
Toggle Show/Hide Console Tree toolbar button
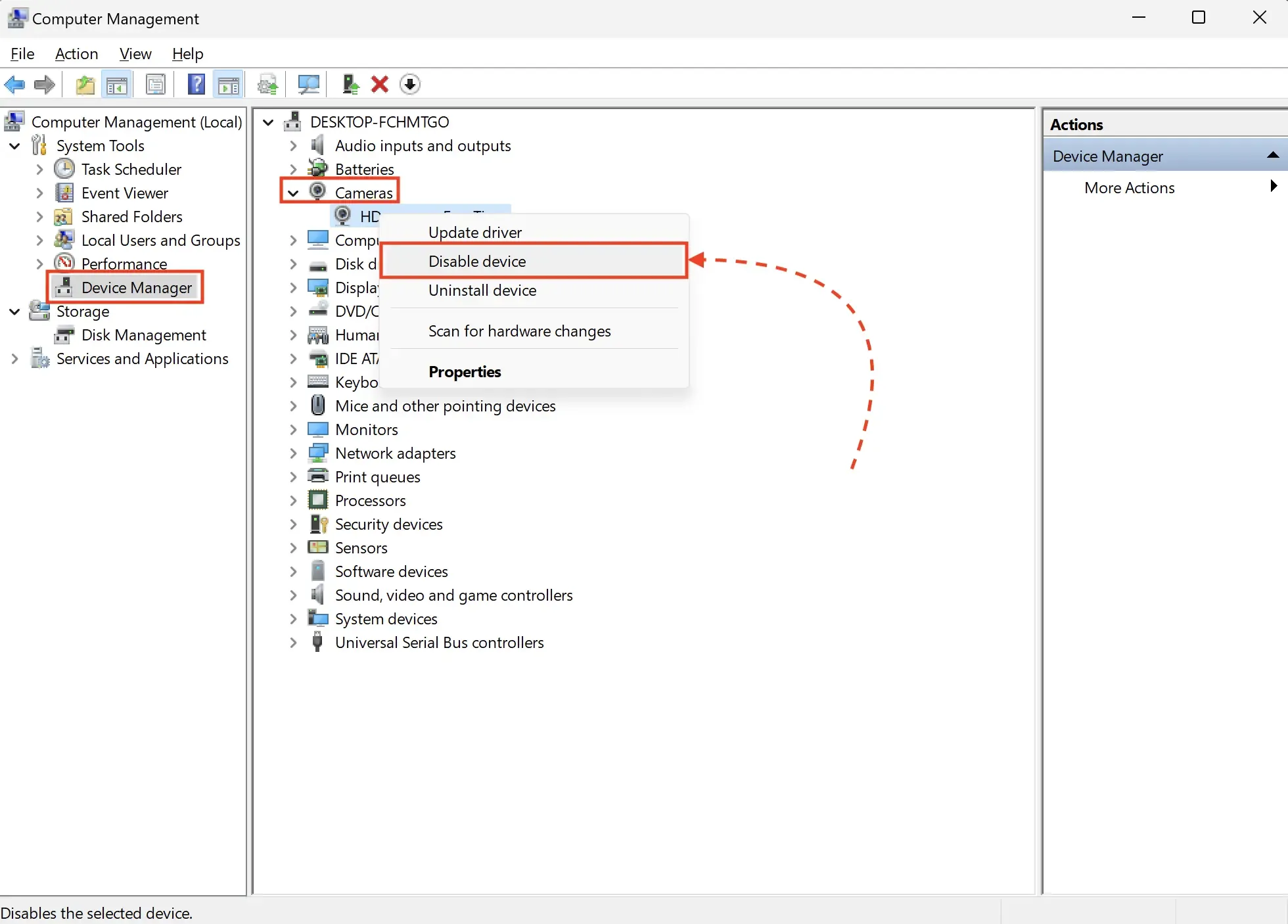(x=117, y=84)
